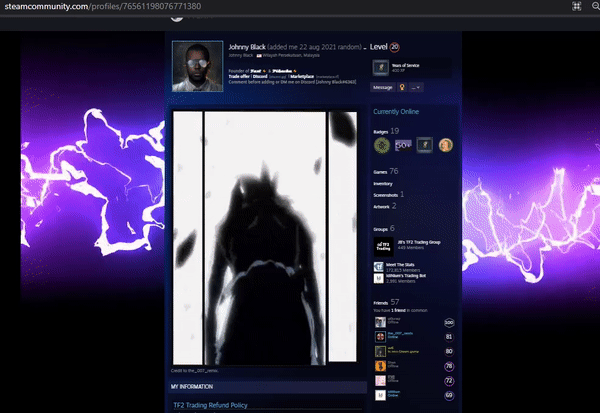Open the Groups 6 link

tap(384, 229)
